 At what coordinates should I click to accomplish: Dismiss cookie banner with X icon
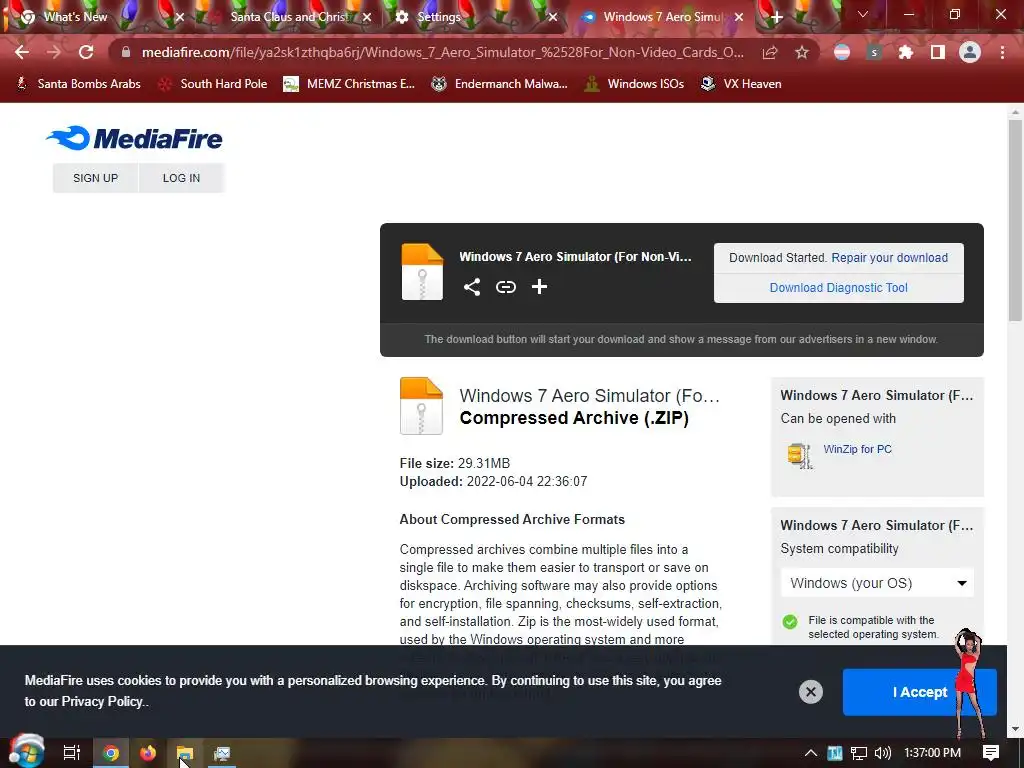click(810, 692)
